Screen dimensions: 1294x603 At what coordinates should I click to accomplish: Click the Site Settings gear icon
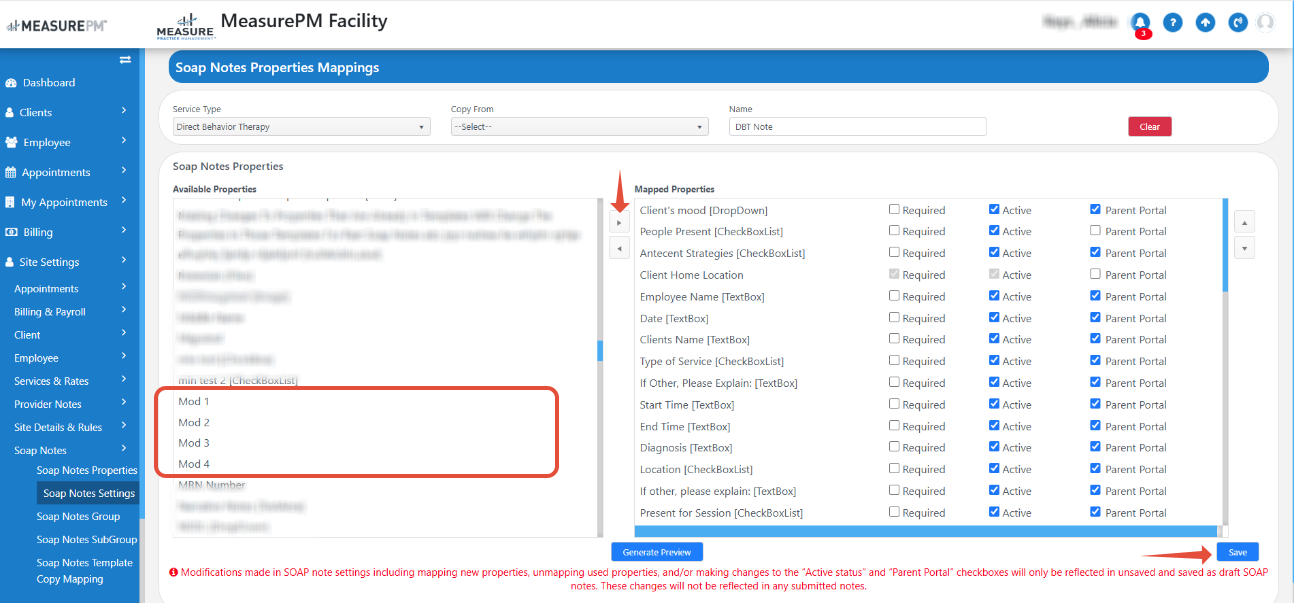pos(11,262)
